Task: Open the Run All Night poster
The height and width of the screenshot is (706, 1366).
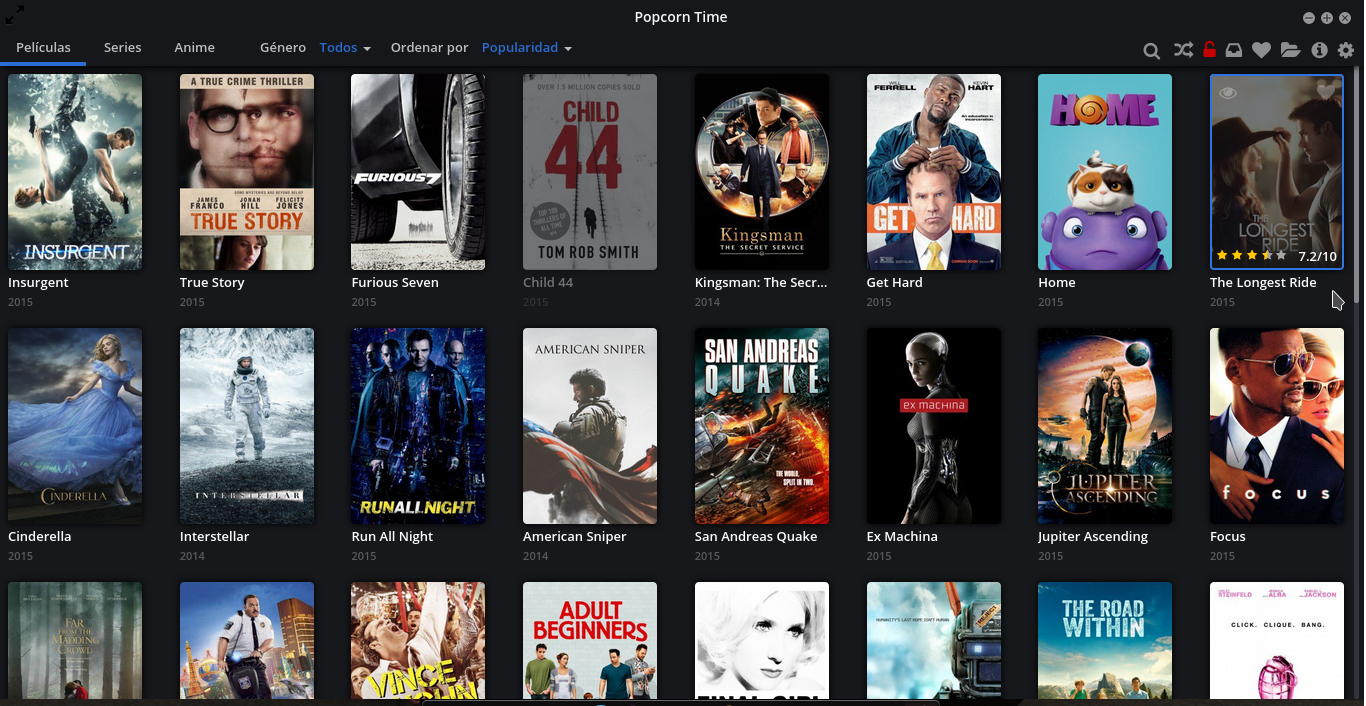Action: 418,426
